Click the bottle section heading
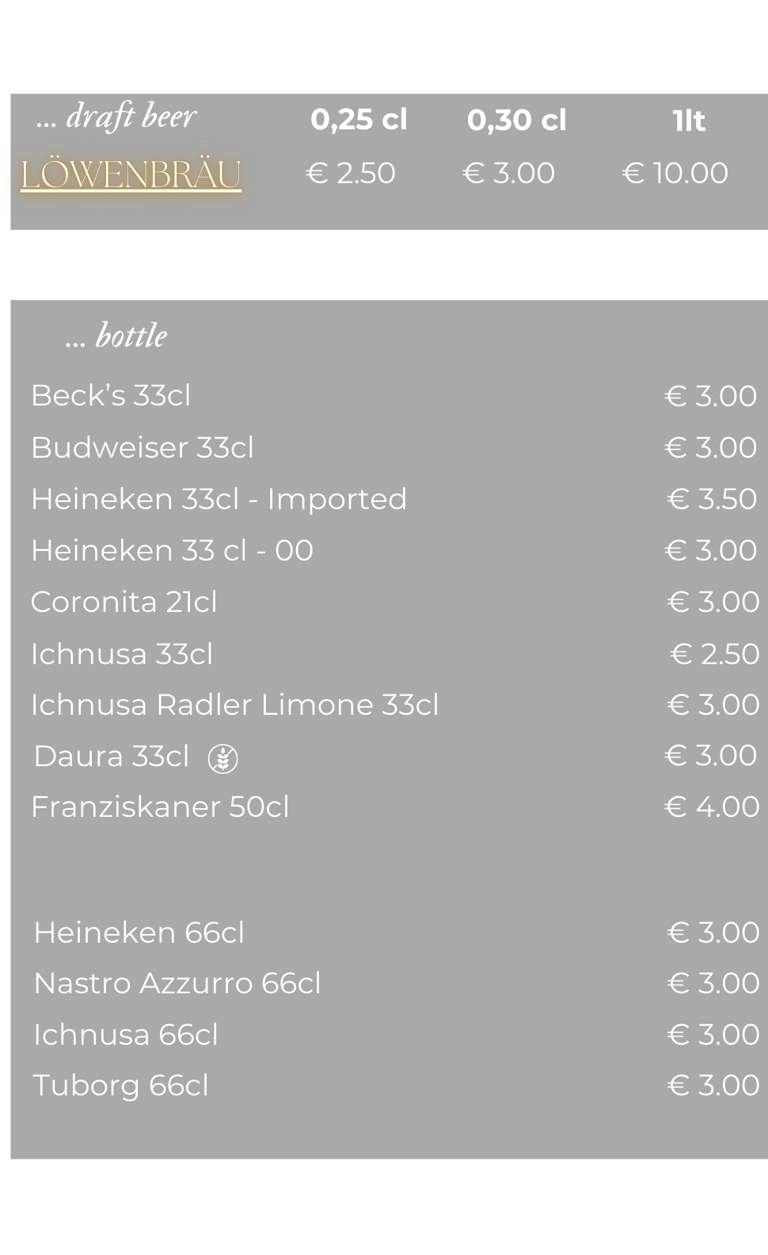The image size is (768, 1255). (x=116, y=336)
